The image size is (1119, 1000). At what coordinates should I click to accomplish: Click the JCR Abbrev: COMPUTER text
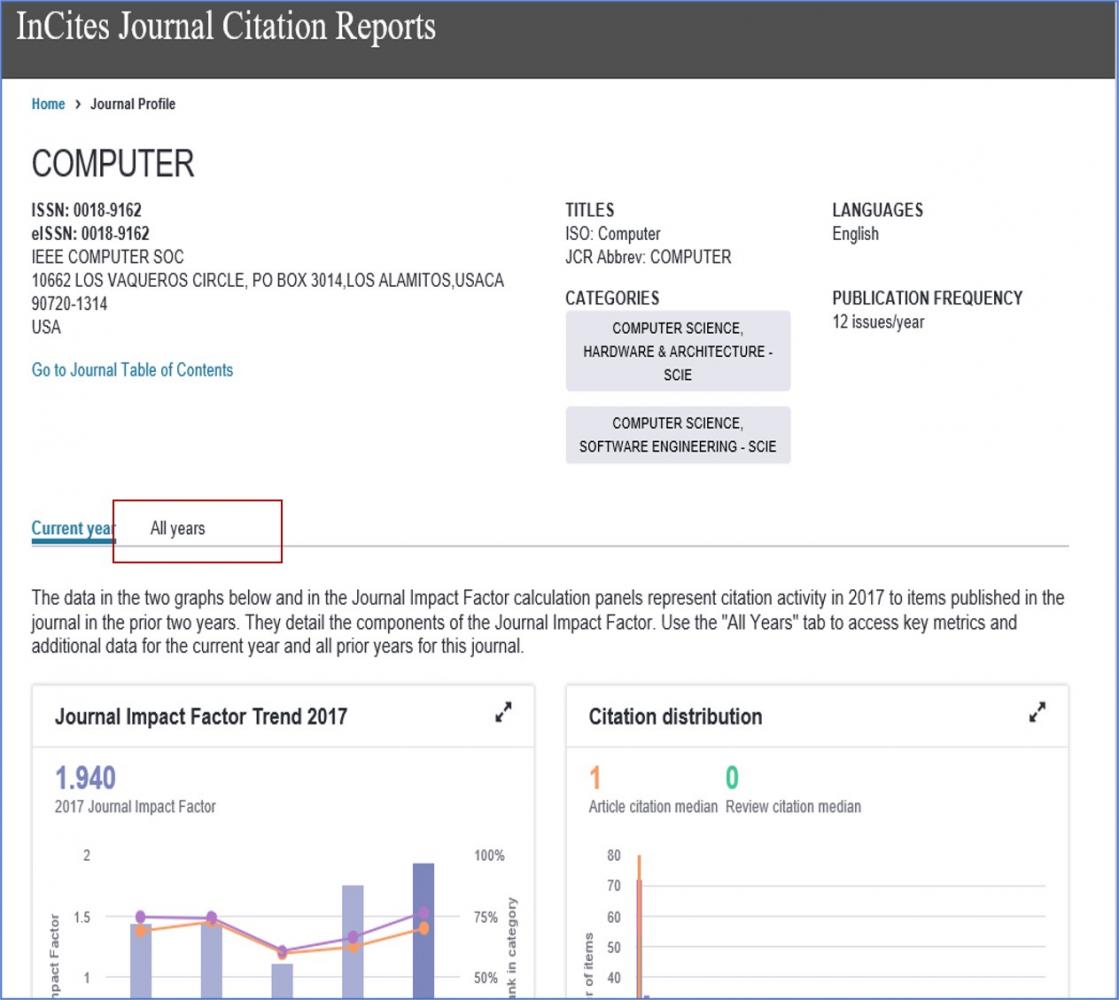648,257
